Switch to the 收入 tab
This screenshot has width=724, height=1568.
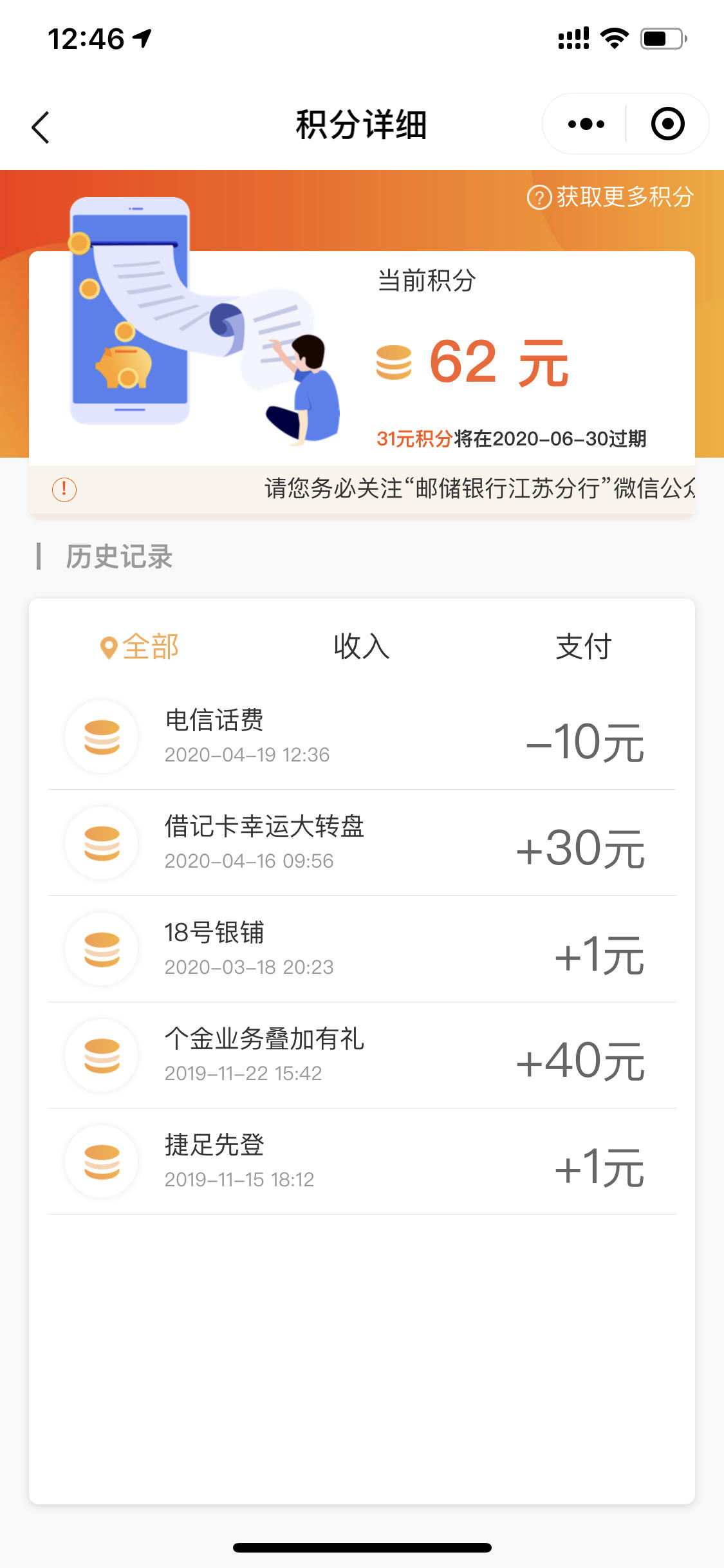pos(362,646)
